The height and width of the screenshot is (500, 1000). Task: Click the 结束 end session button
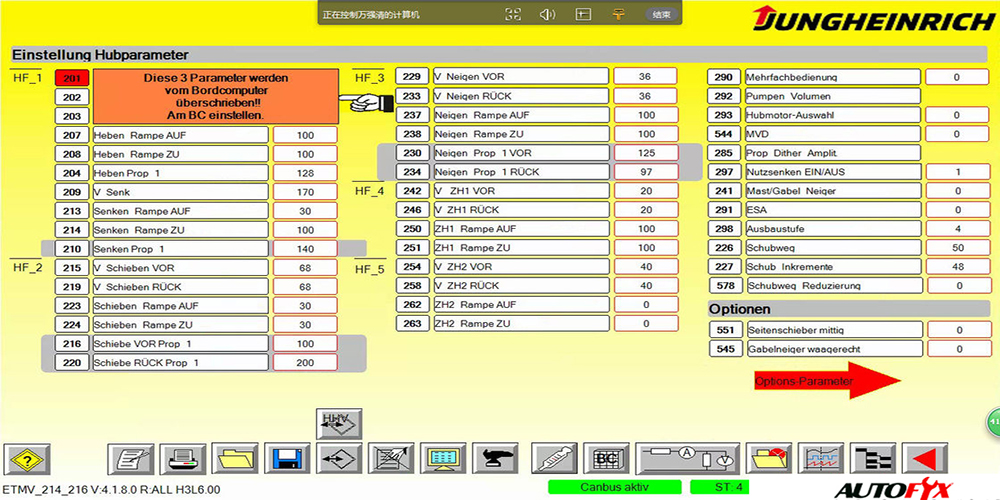tap(661, 15)
